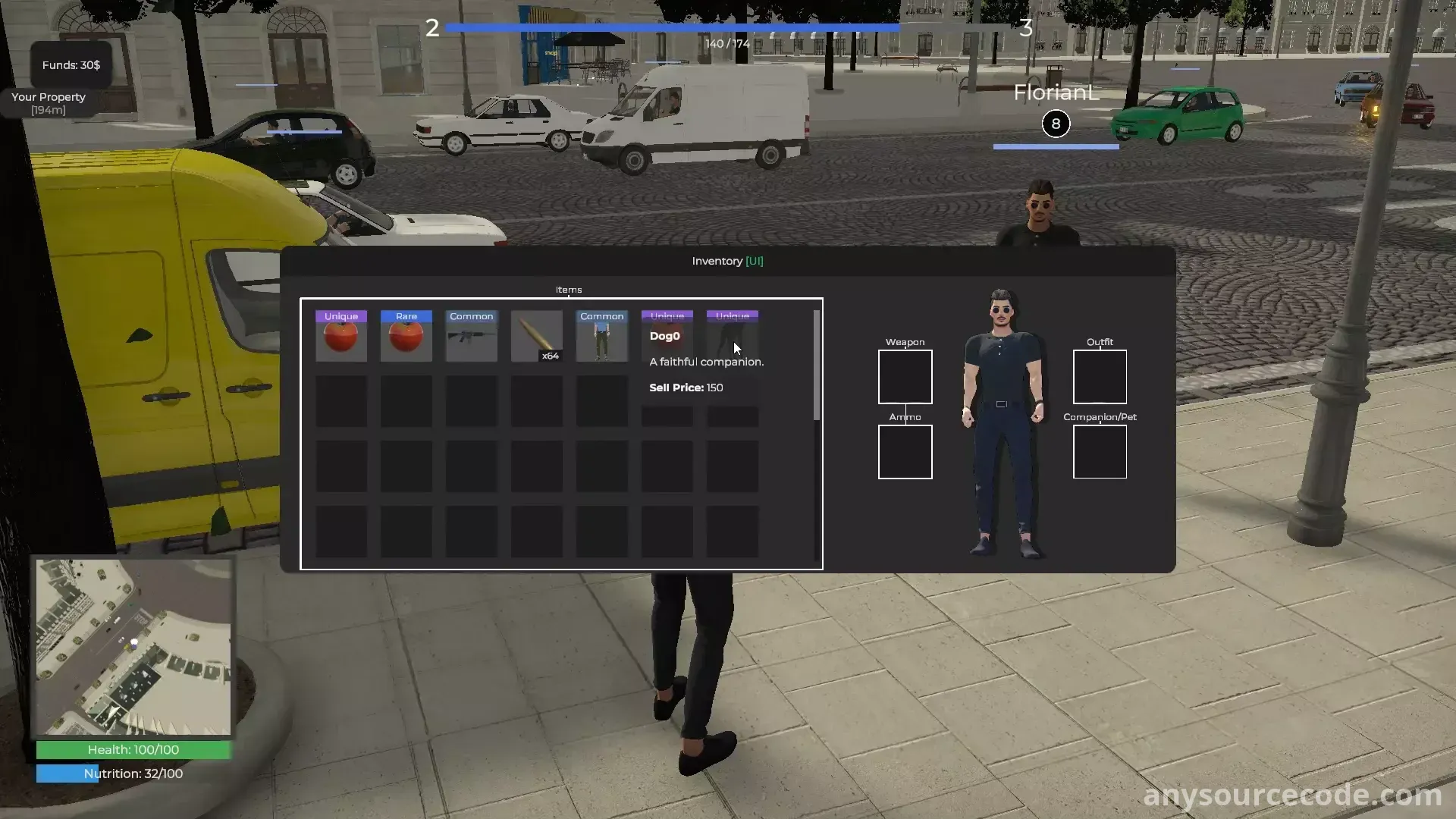Select the Unique apple item
Image resolution: width=1456 pixels, height=819 pixels.
341,337
